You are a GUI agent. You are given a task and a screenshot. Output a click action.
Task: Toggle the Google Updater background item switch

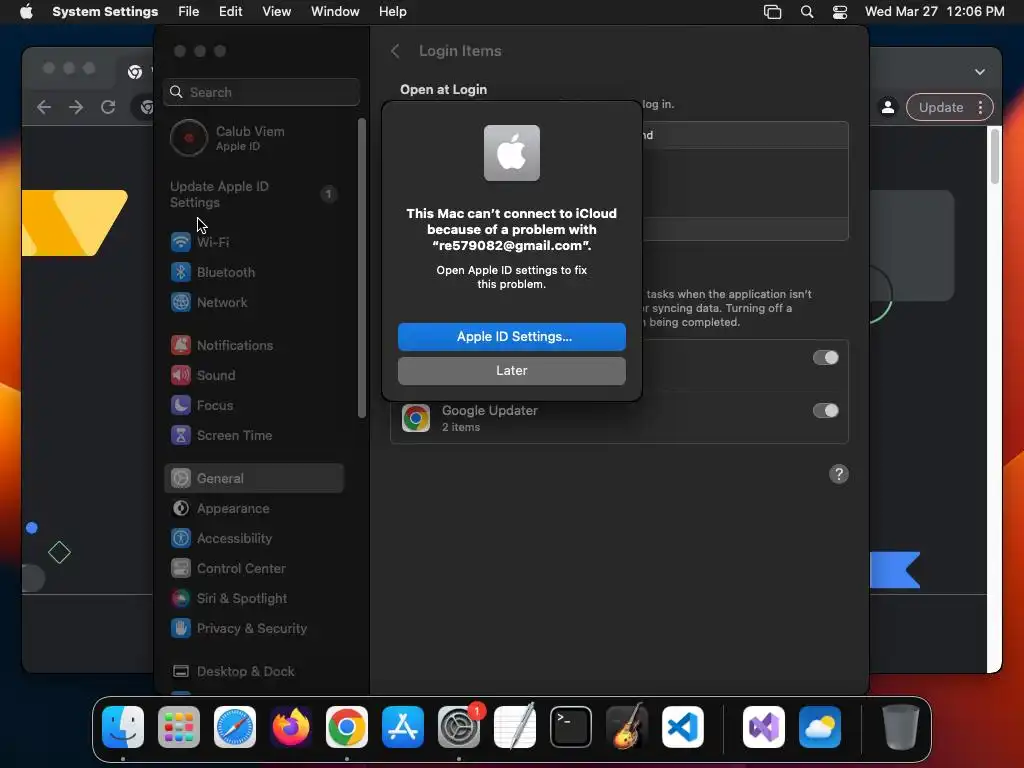[x=825, y=410]
